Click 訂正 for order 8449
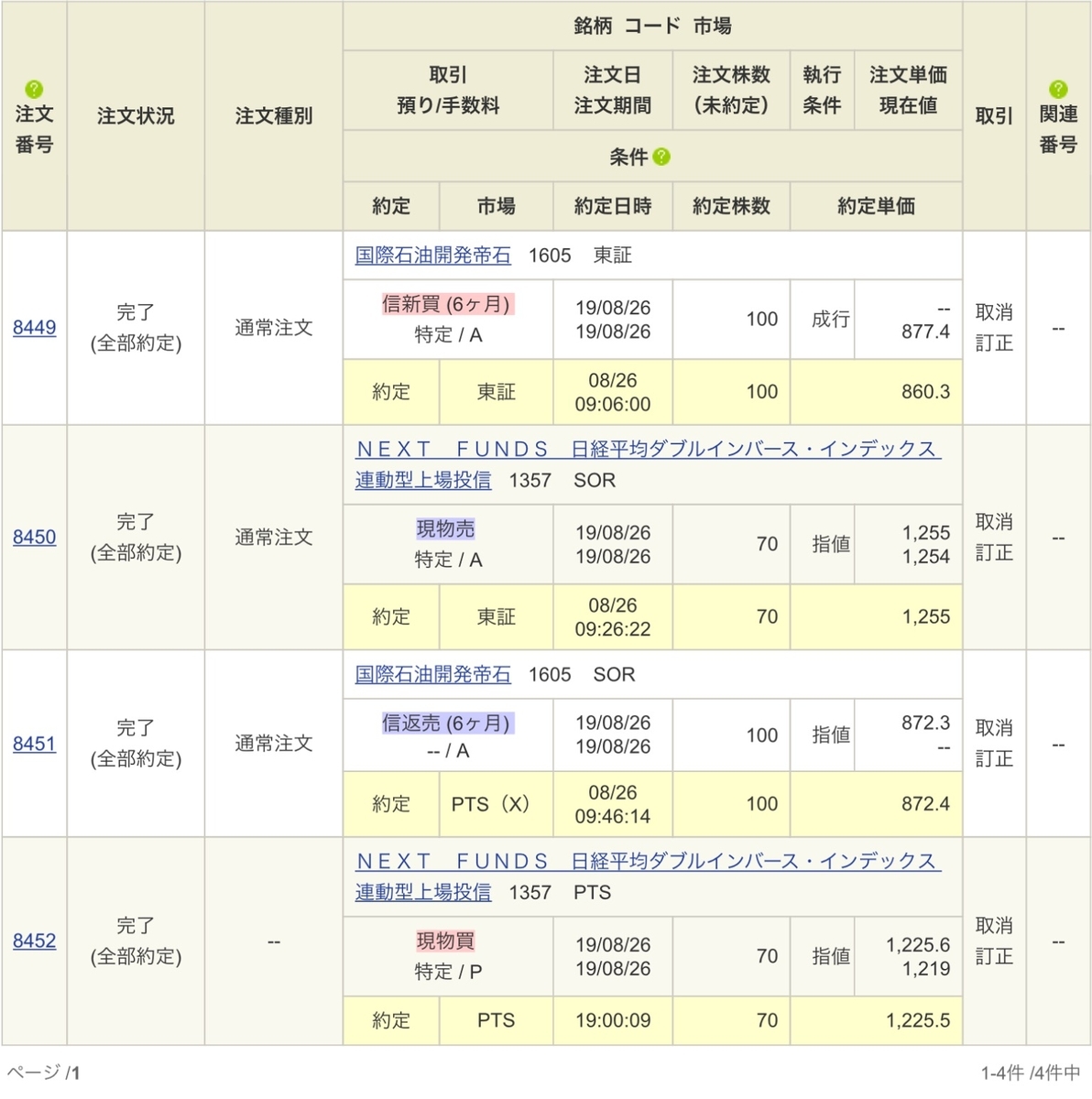This screenshot has height=1099, width=1092. pyautogui.click(x=994, y=343)
